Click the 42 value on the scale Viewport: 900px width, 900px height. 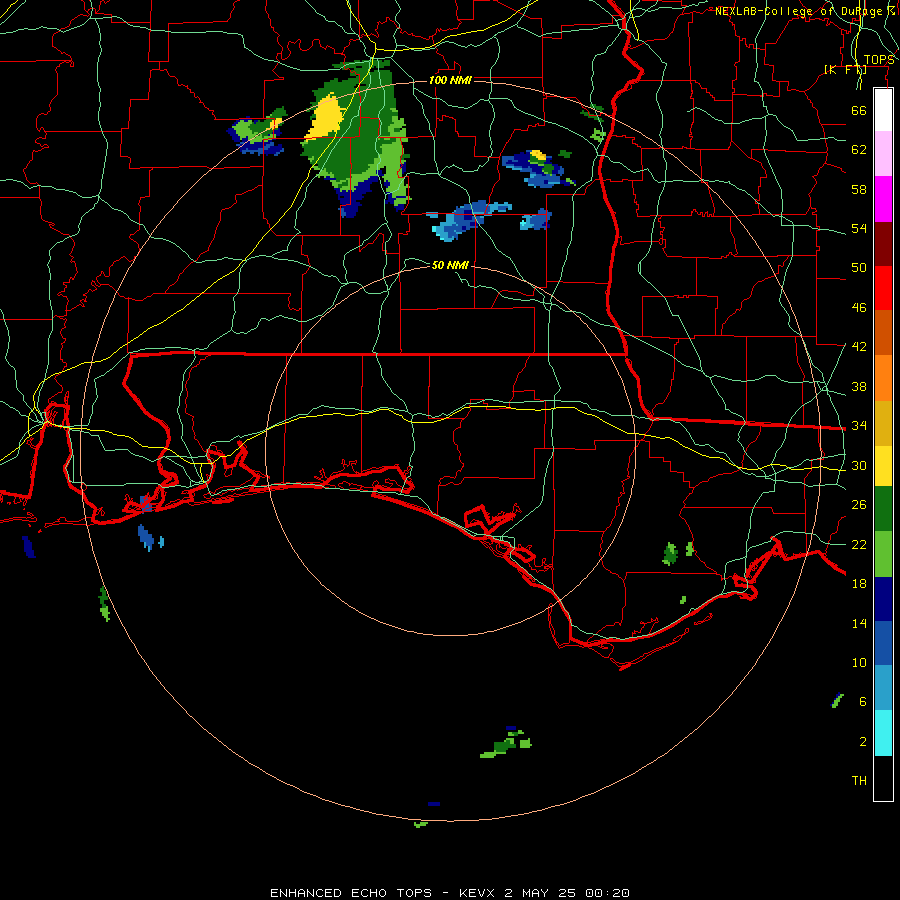(859, 347)
